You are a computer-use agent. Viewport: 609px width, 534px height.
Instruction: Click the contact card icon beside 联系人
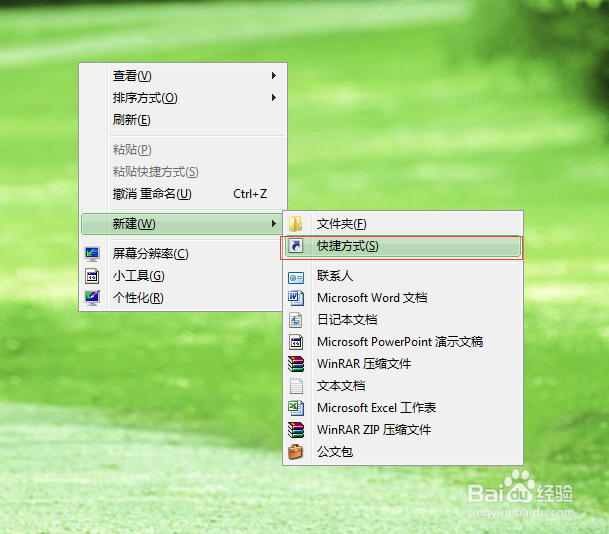pos(296,278)
